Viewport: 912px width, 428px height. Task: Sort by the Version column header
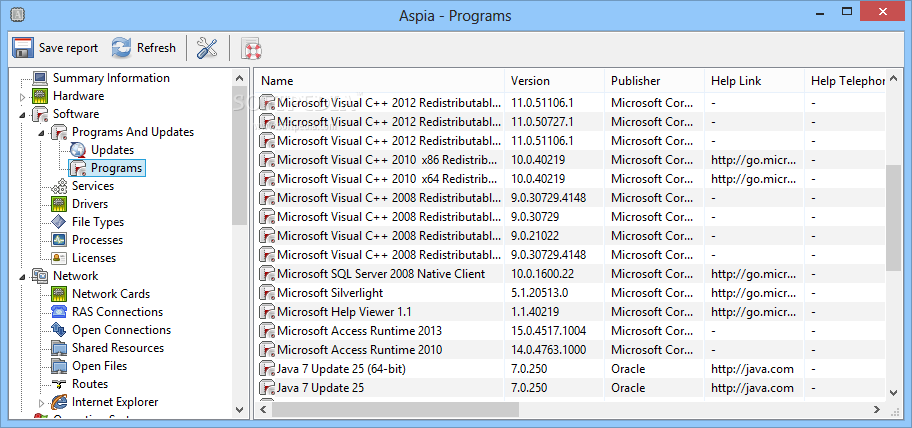point(554,81)
